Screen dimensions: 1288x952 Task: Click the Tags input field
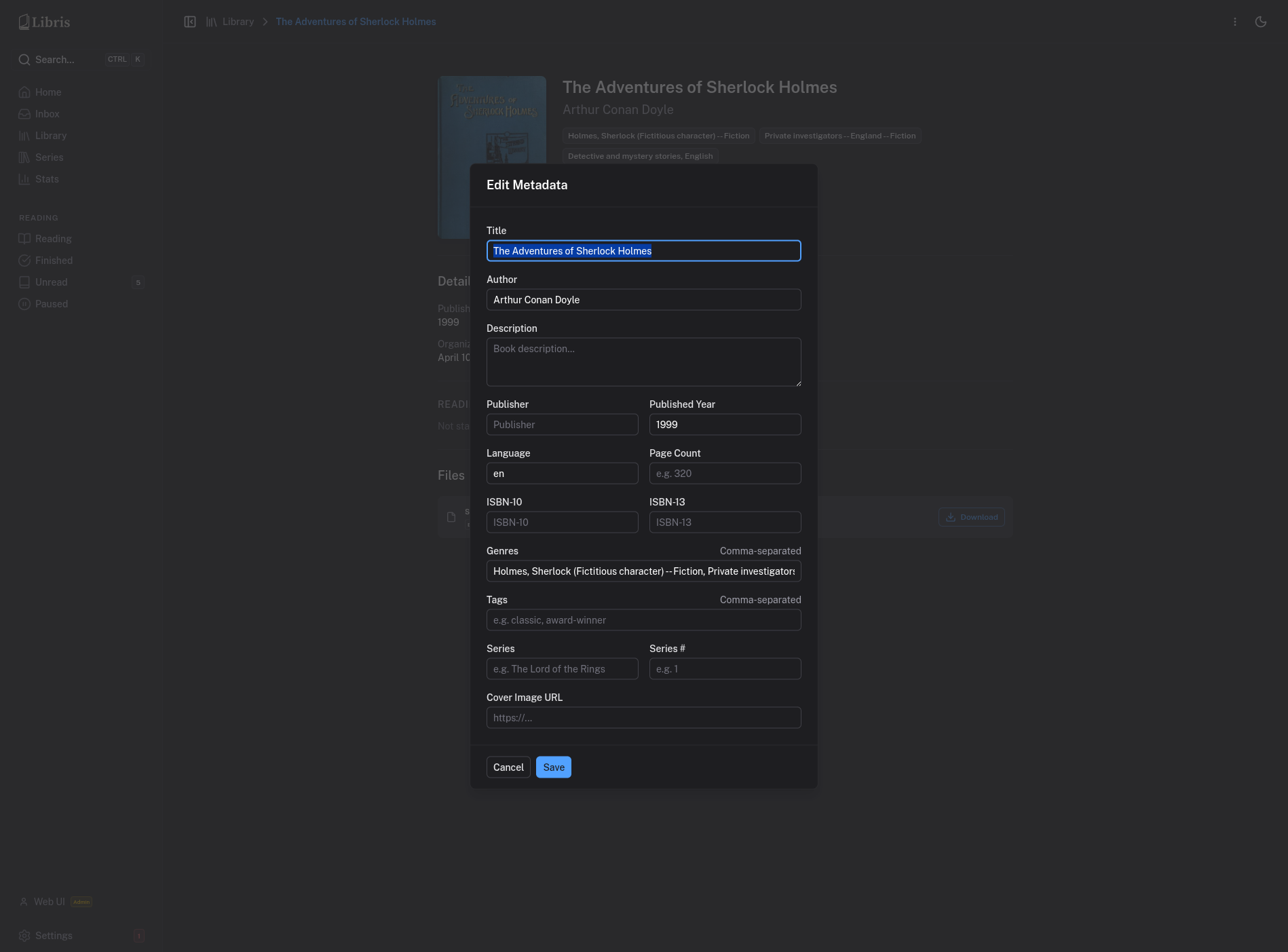(643, 620)
